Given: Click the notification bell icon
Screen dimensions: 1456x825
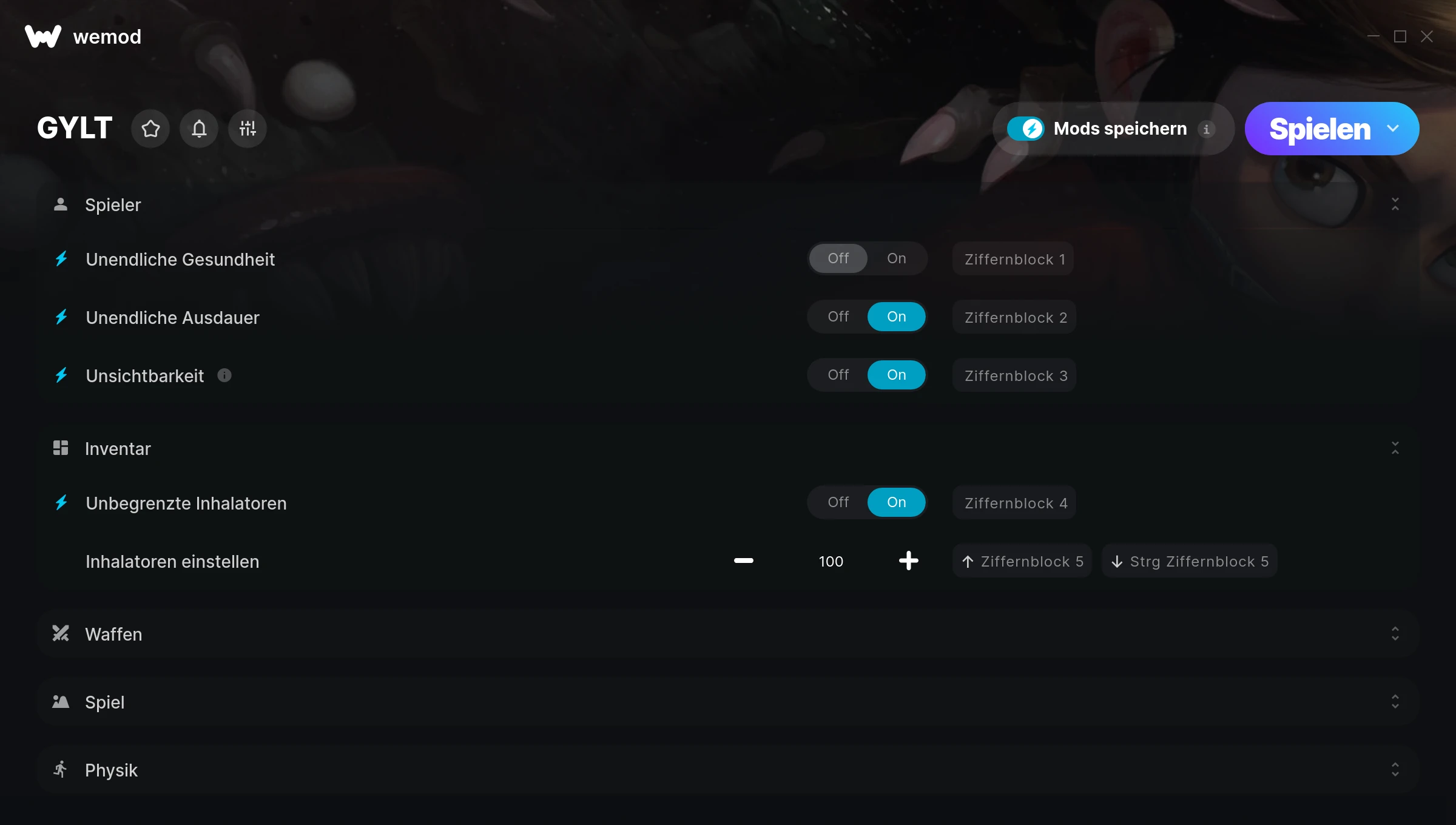Looking at the screenshot, I should pos(199,129).
